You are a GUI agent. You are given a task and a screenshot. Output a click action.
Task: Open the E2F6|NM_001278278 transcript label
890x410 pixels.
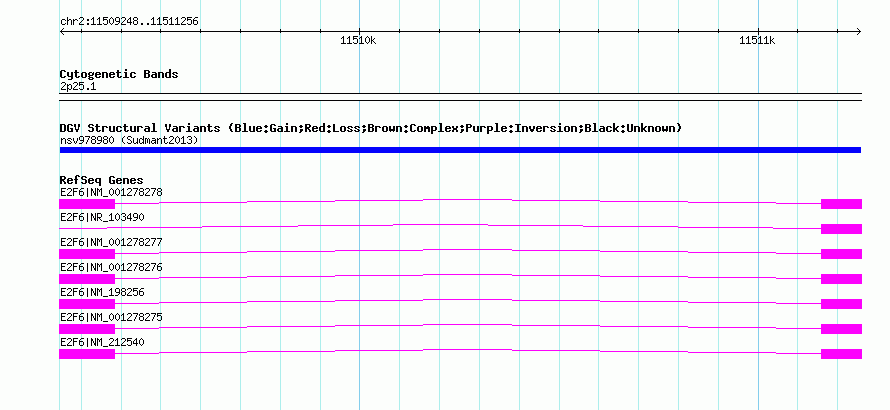pos(111,192)
